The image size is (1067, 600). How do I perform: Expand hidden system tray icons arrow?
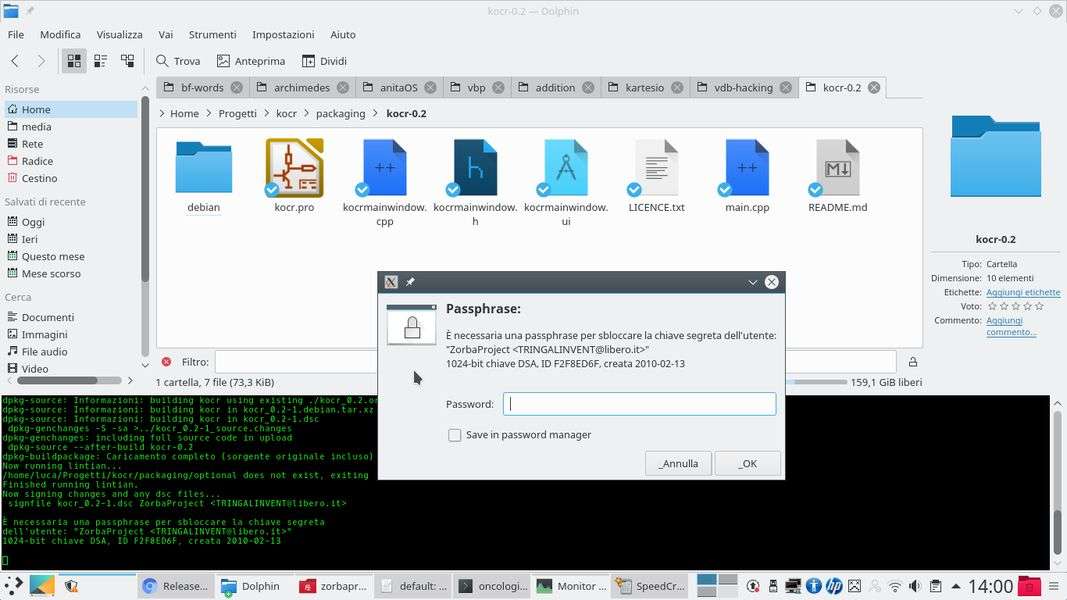(954, 586)
